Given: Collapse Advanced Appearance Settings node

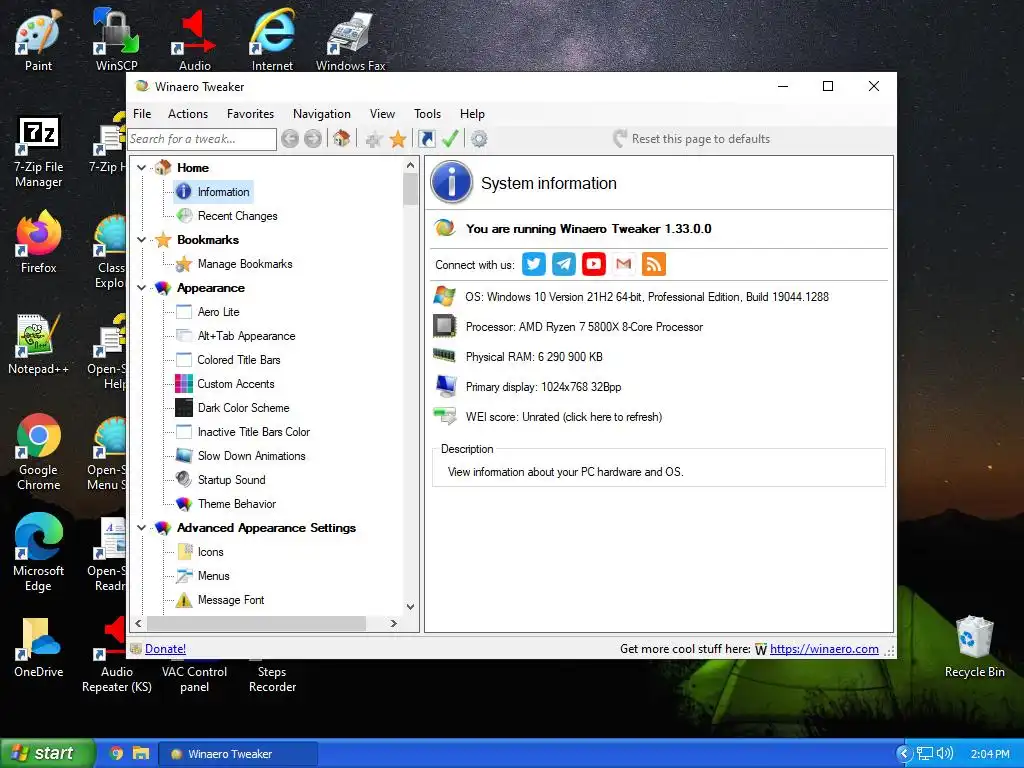Looking at the screenshot, I should [141, 528].
